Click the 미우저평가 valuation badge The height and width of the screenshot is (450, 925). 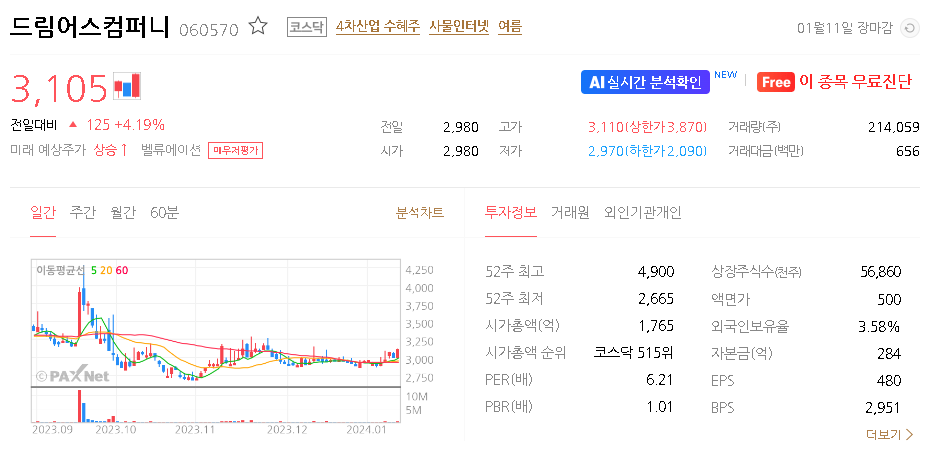point(235,150)
